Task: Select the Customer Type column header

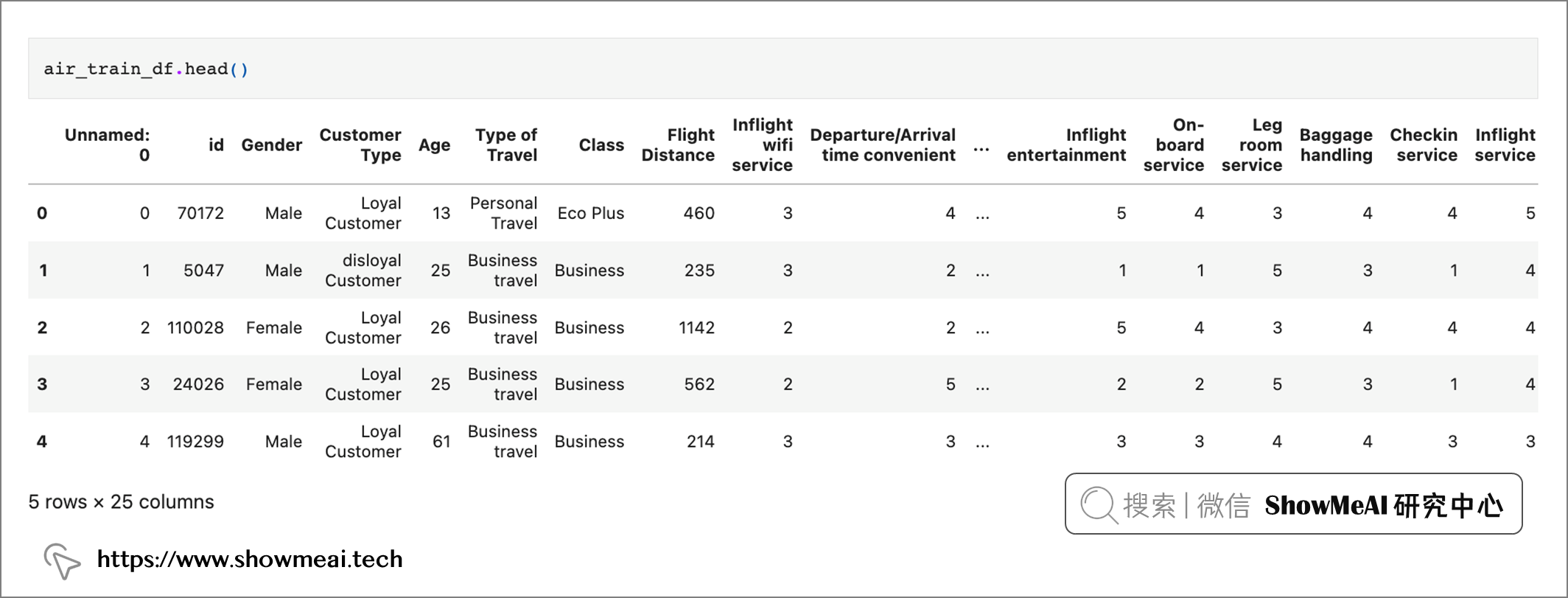Action: click(x=360, y=145)
